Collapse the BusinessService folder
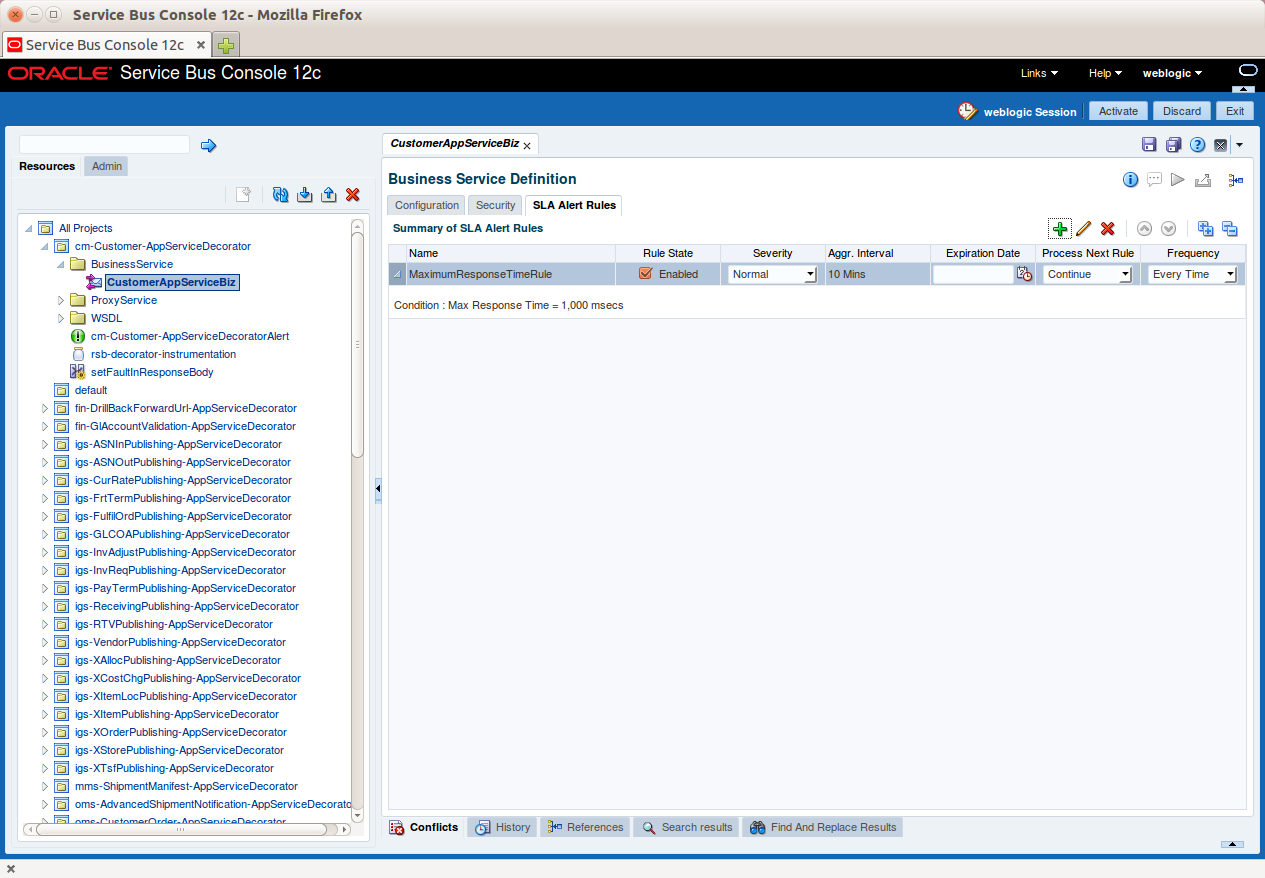Image resolution: width=1265 pixels, height=878 pixels. pos(60,264)
